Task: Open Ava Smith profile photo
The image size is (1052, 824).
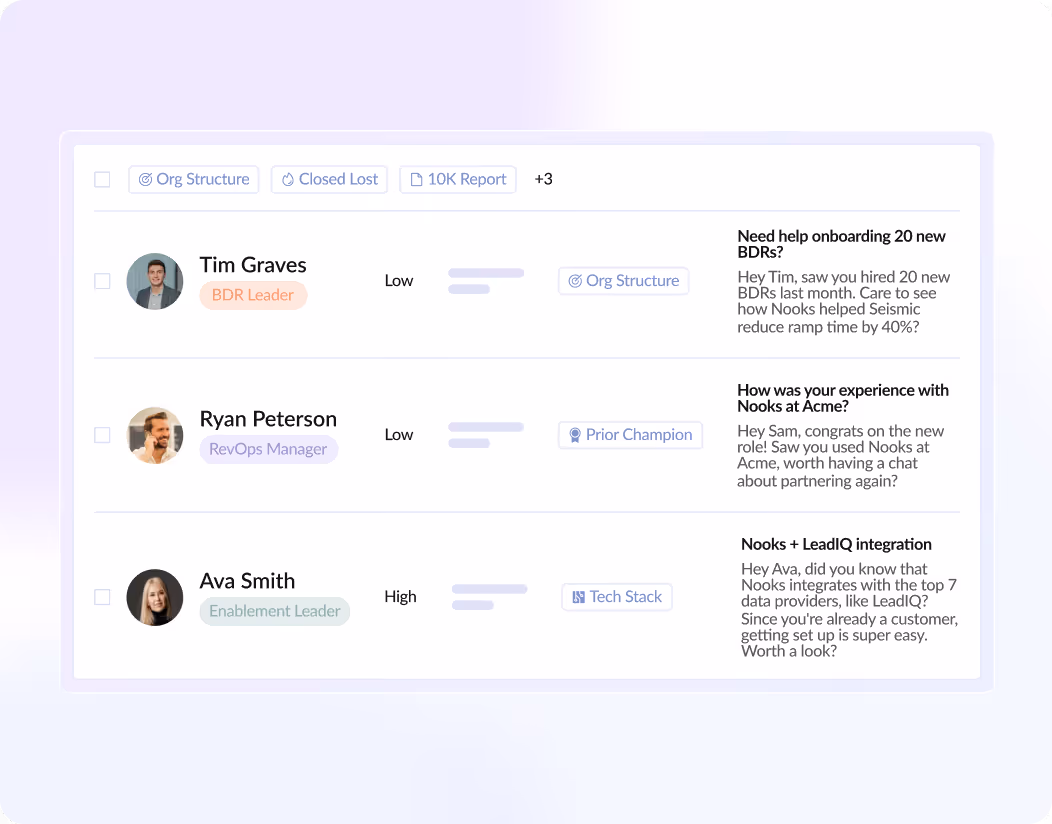Action: pyautogui.click(x=155, y=598)
